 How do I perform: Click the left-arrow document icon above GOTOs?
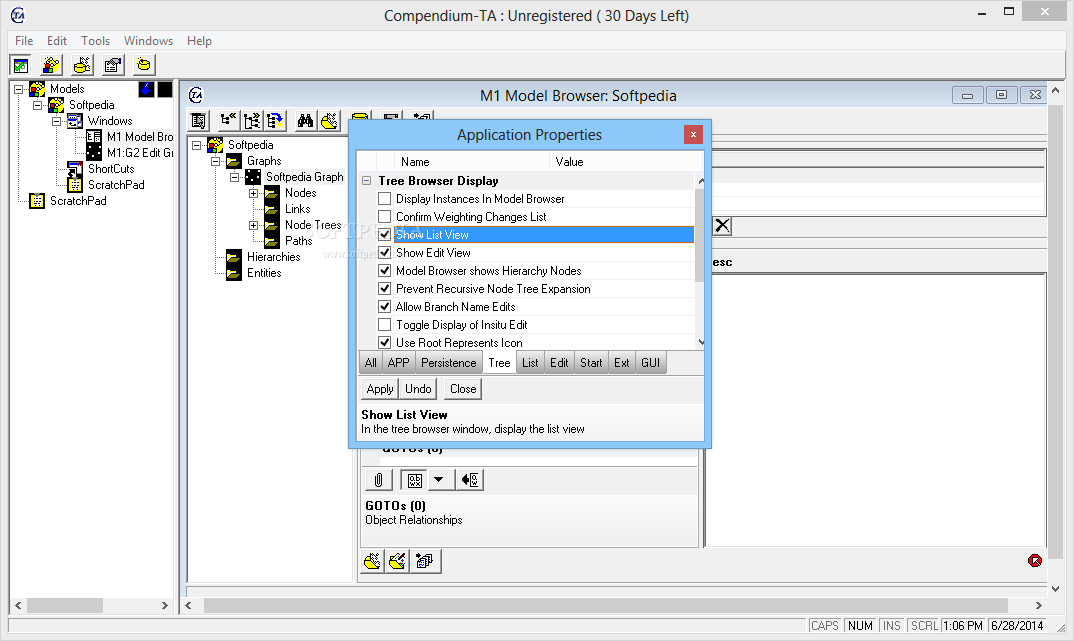click(470, 480)
